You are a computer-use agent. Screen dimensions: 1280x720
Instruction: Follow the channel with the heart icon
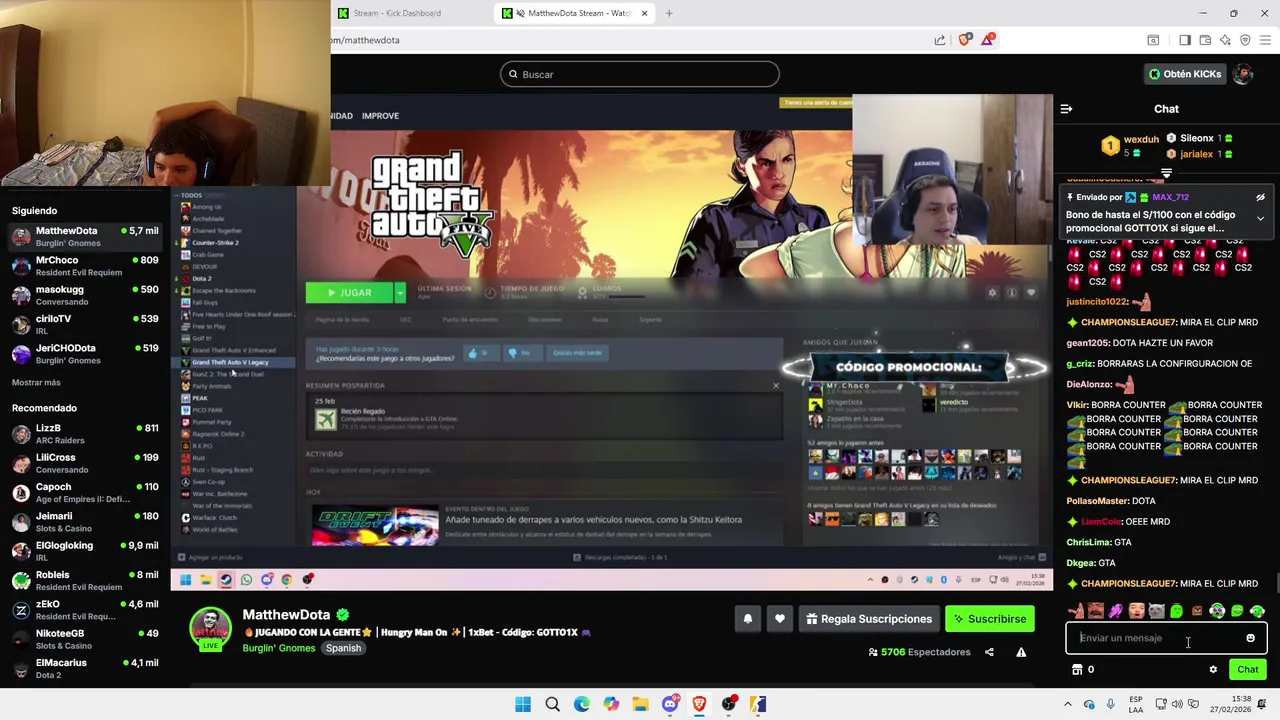point(780,619)
